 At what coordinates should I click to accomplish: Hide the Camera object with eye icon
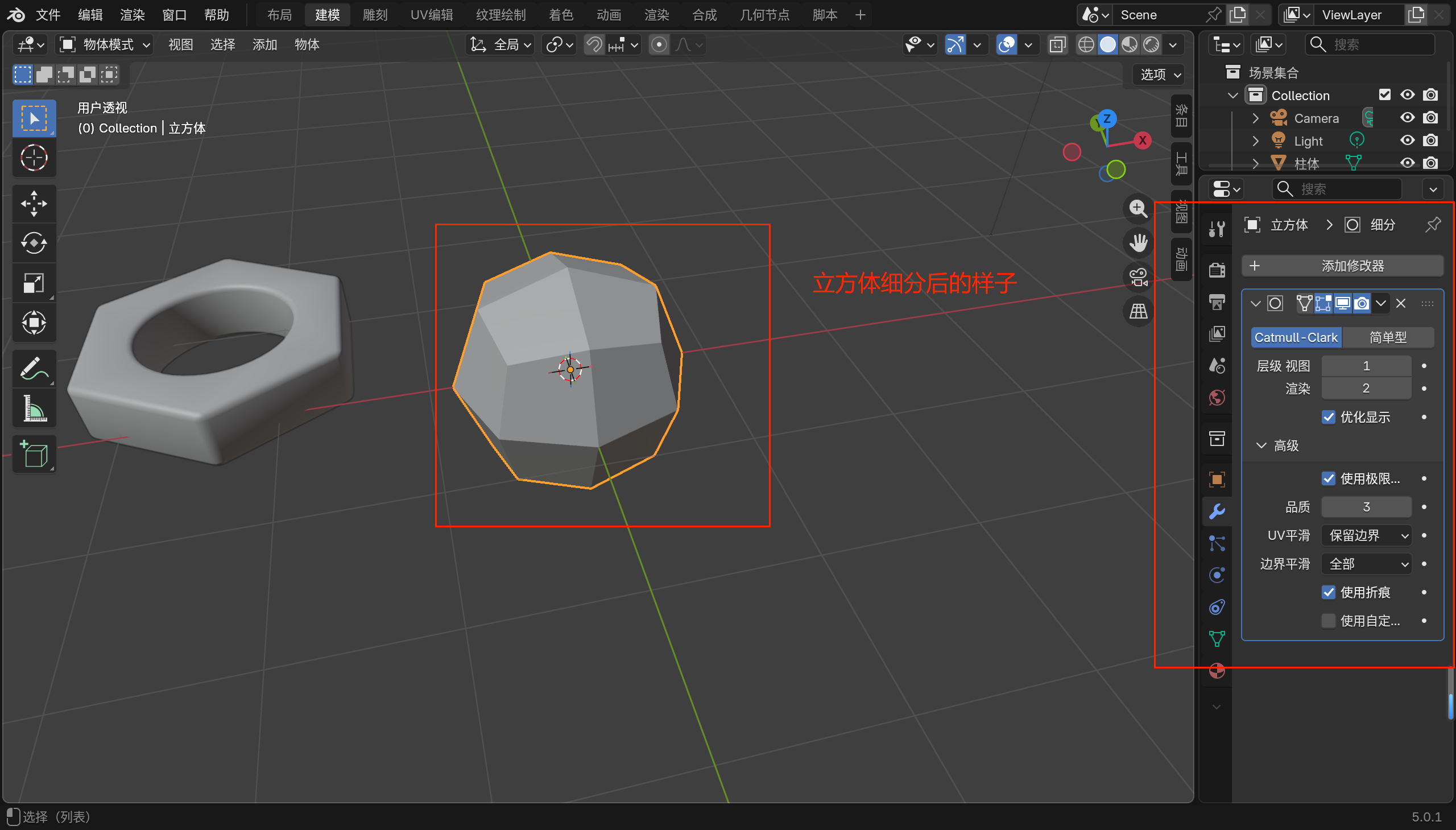[1407, 118]
